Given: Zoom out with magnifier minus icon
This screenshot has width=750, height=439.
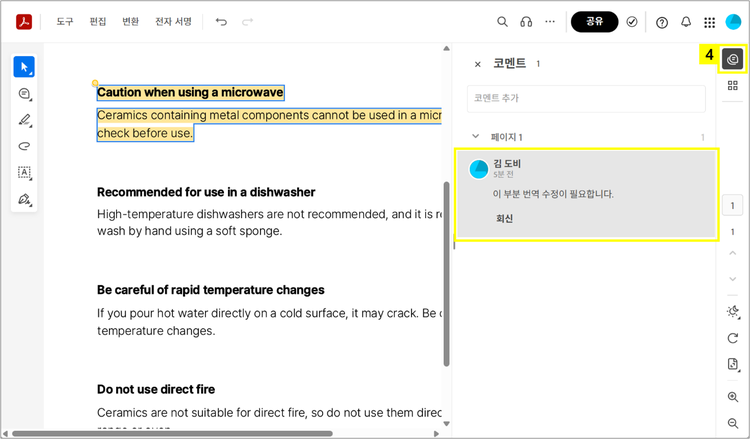Looking at the screenshot, I should (x=732, y=423).
